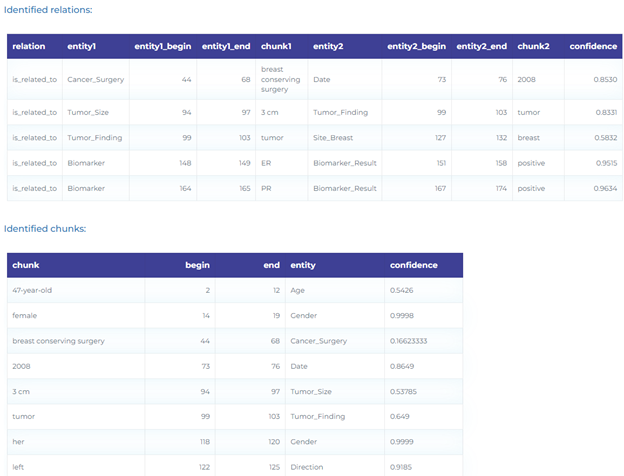
Task: Select the 'breast conserving surgery' chunk1 cell
Action: pyautogui.click(x=281, y=79)
